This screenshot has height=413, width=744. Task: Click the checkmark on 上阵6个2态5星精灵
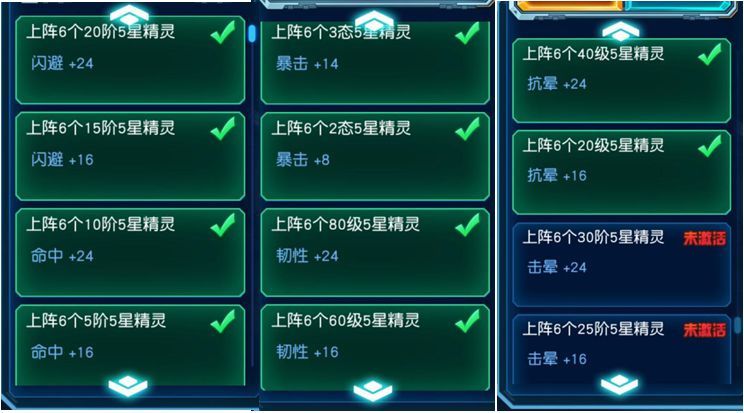pos(468,128)
